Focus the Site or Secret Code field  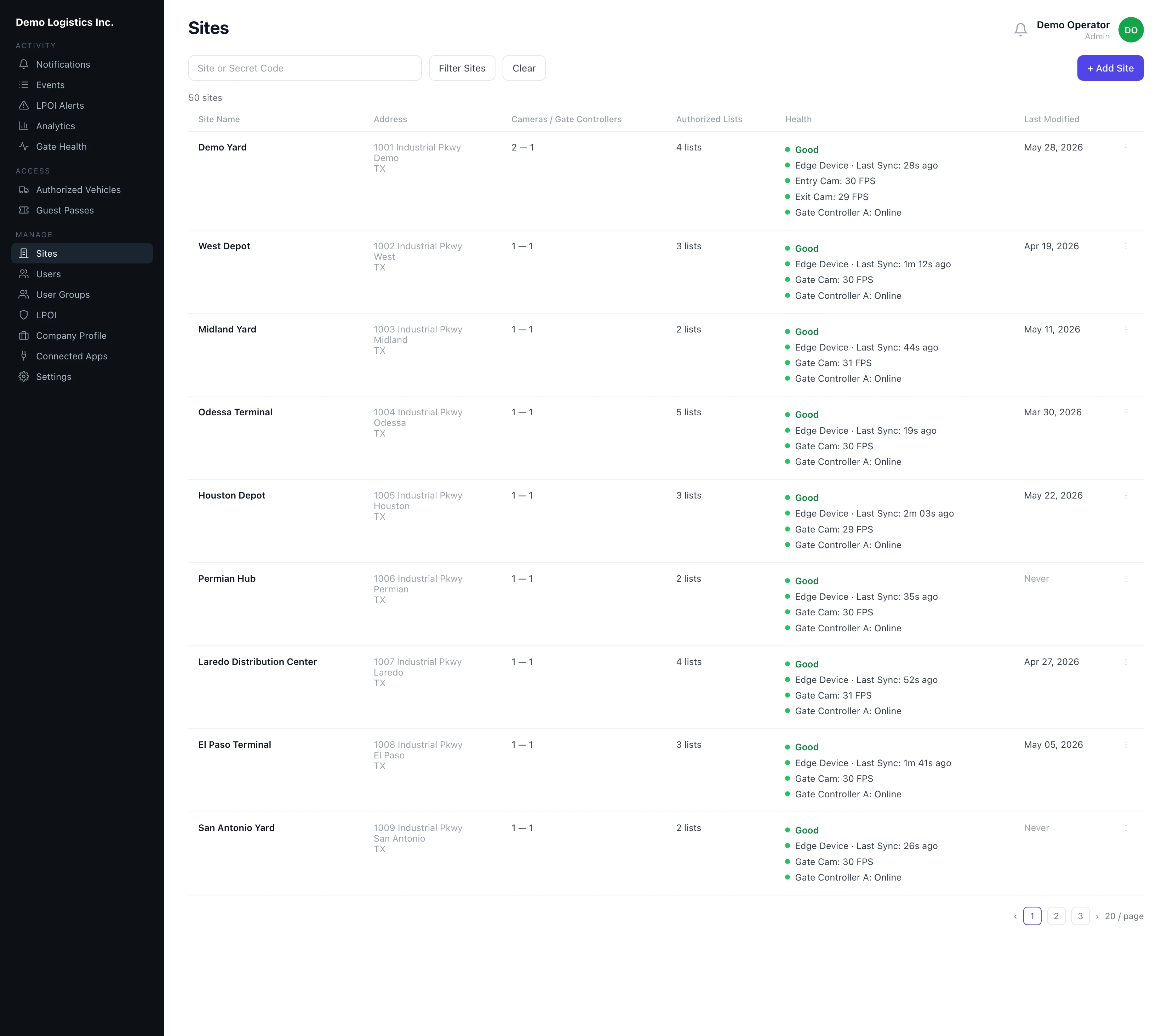305,68
